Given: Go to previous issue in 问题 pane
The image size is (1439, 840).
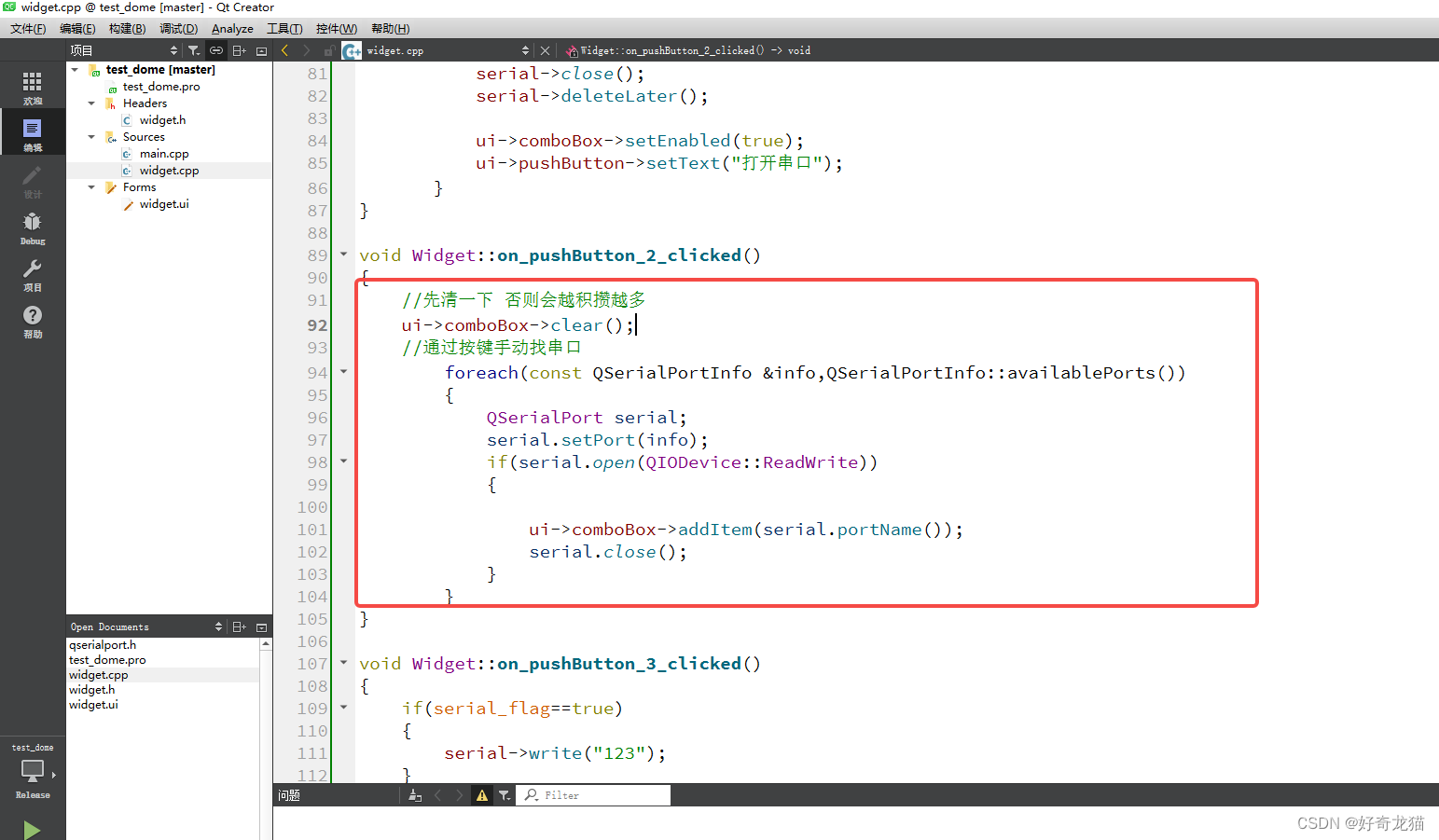Looking at the screenshot, I should (x=437, y=795).
